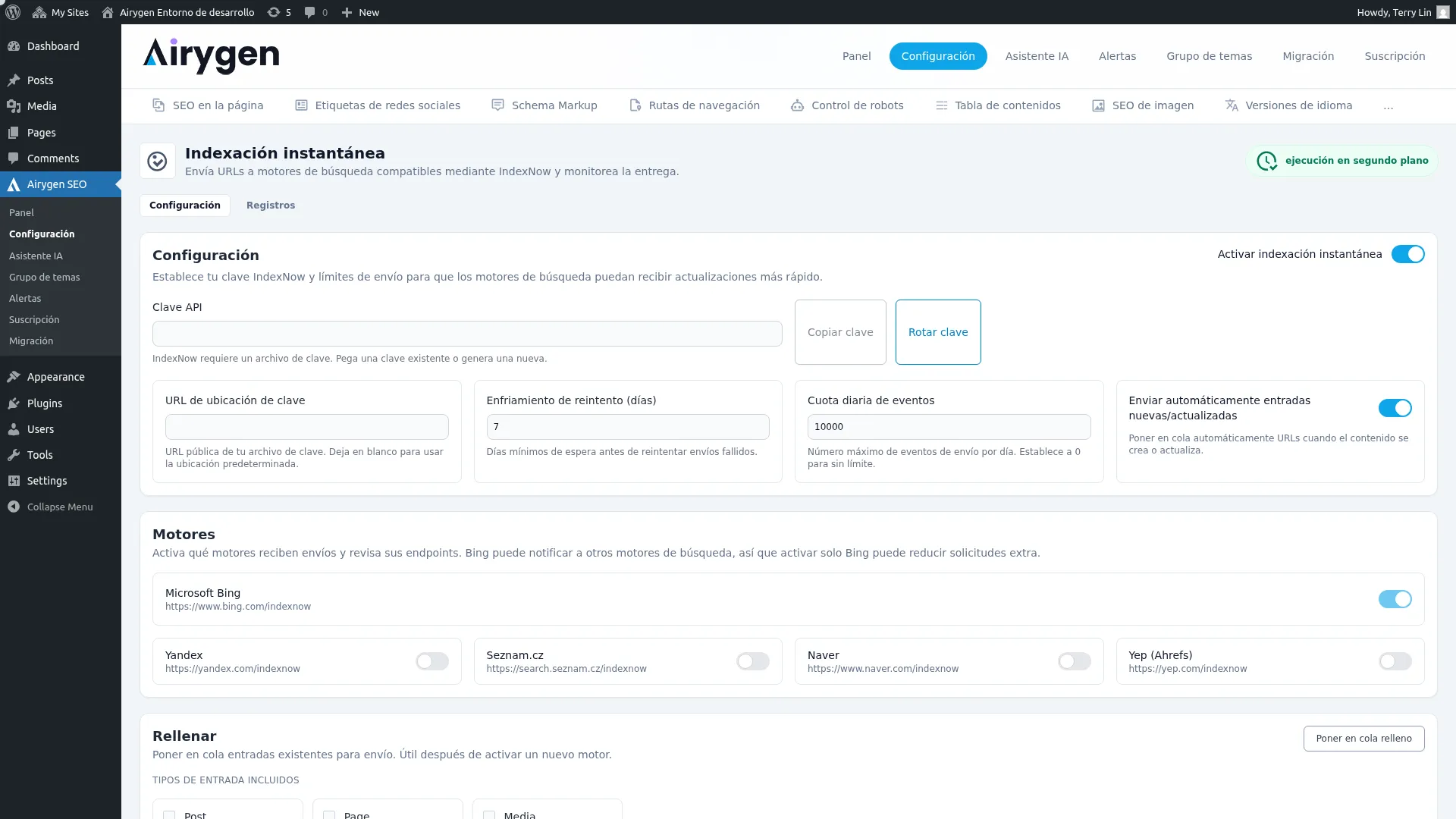The width and height of the screenshot is (1456, 819).
Task: Click the Collapse Menu arrow icon
Action: [x=14, y=507]
